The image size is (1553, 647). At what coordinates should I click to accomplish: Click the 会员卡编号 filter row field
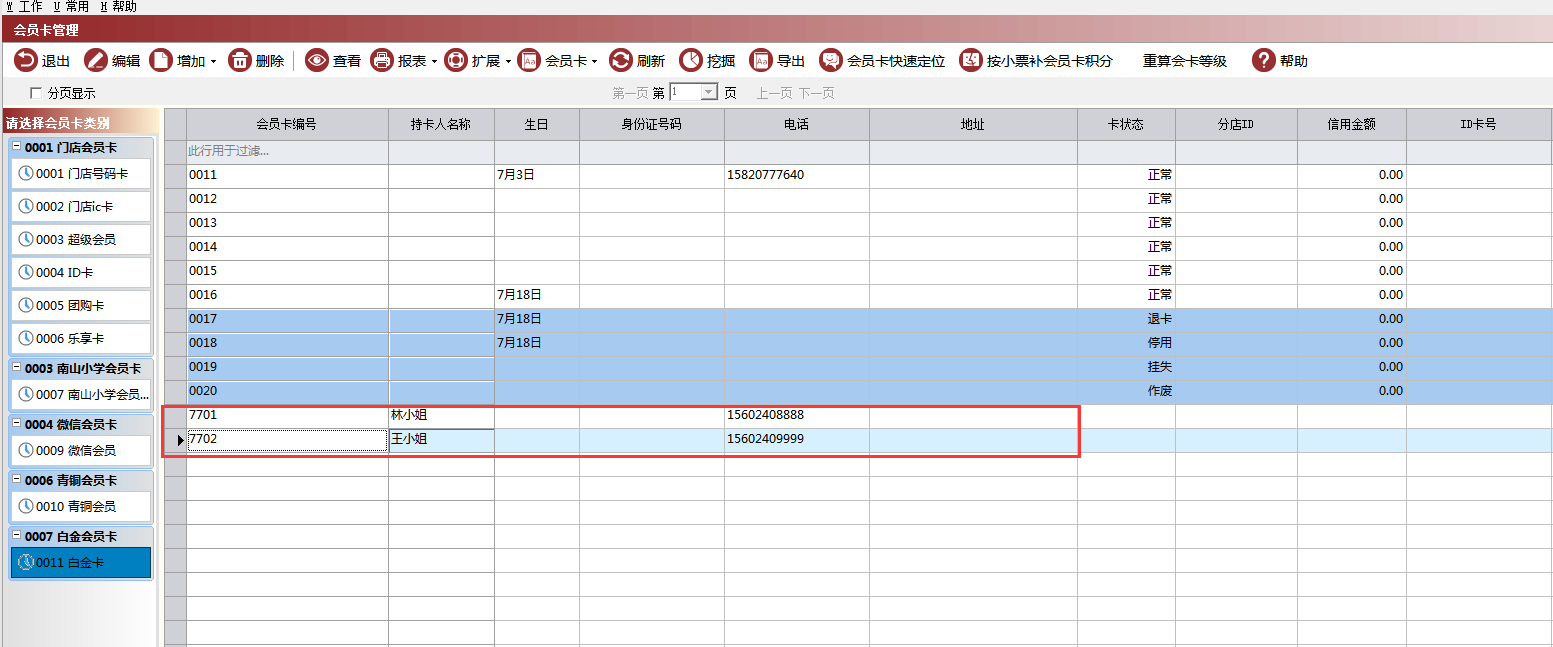(x=287, y=152)
